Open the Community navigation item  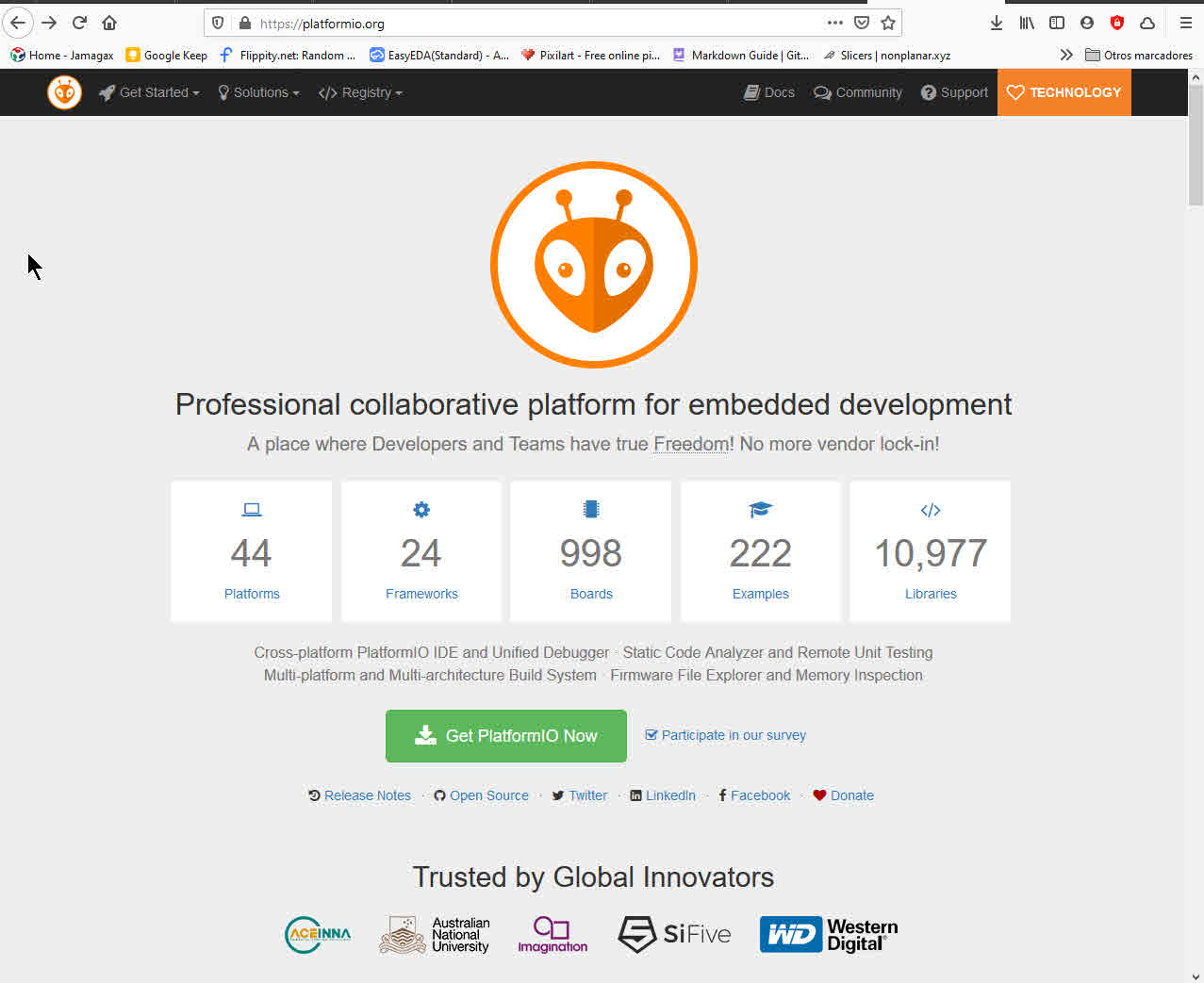[x=858, y=92]
